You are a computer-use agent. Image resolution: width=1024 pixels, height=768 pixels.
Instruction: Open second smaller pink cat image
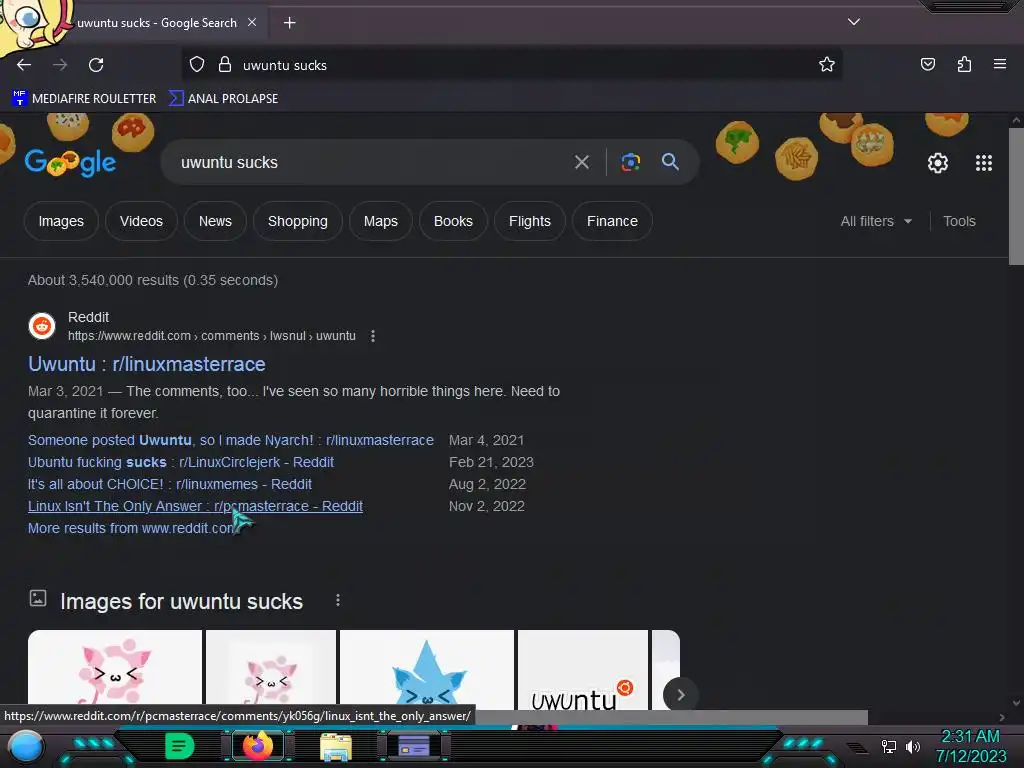click(271, 669)
